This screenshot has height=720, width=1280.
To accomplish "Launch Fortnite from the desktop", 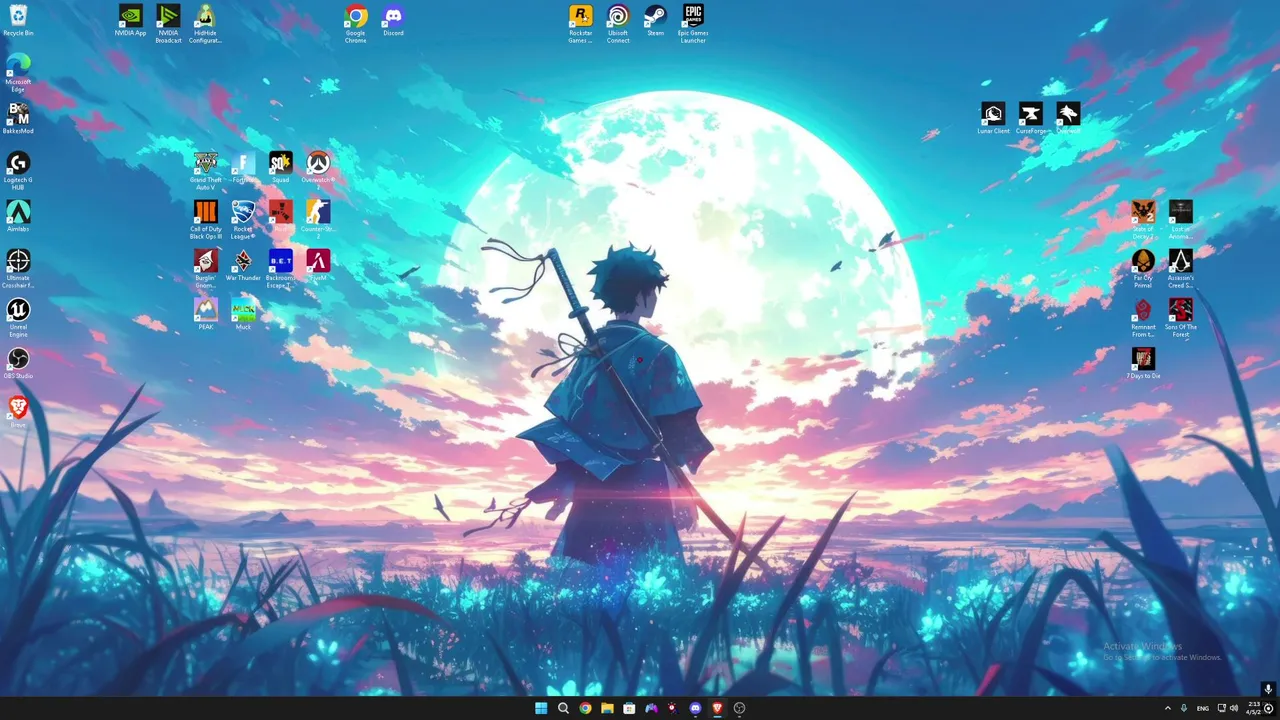I will tap(243, 167).
